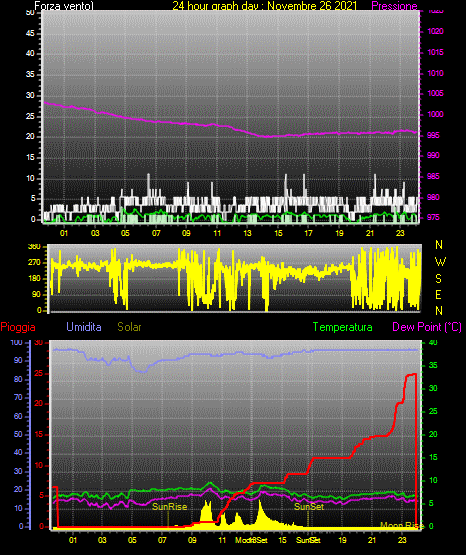Click the 360 wind direction axis value
This screenshot has height=555, width=466.
(34, 247)
